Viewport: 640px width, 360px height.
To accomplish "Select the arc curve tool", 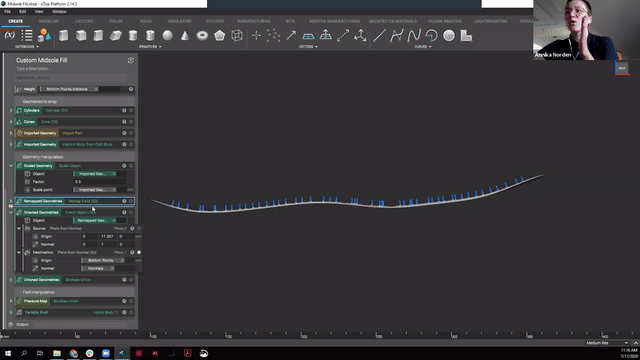I will [x=431, y=36].
